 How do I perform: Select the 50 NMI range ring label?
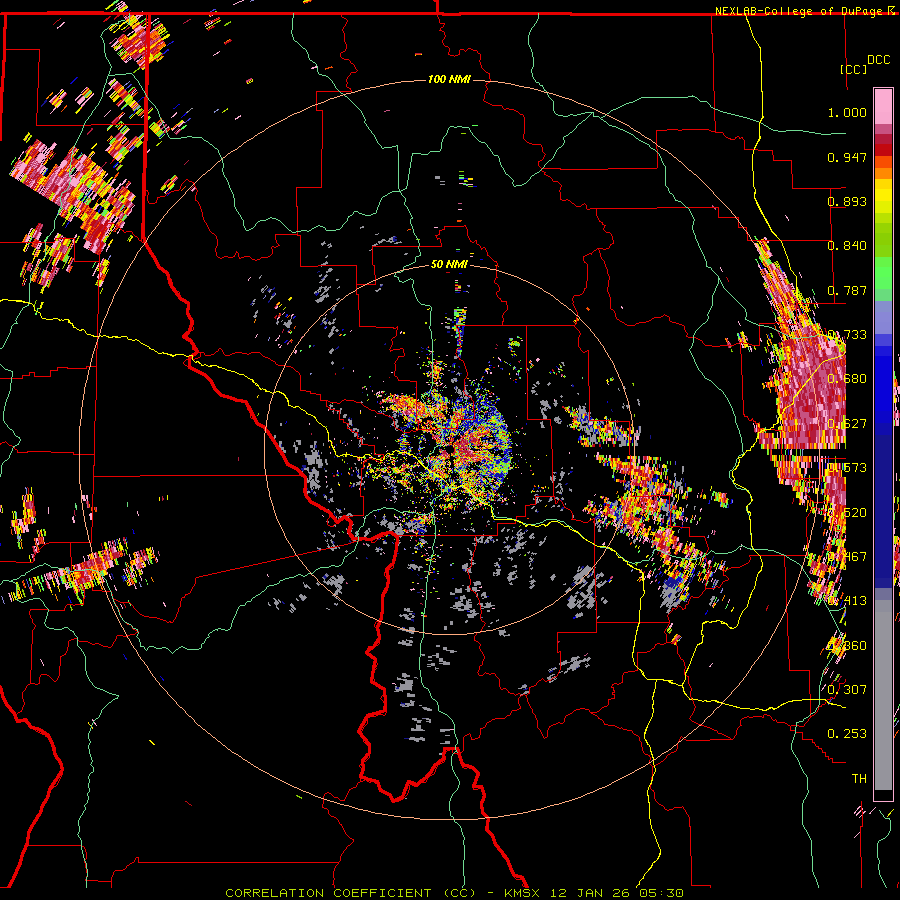[x=449, y=264]
